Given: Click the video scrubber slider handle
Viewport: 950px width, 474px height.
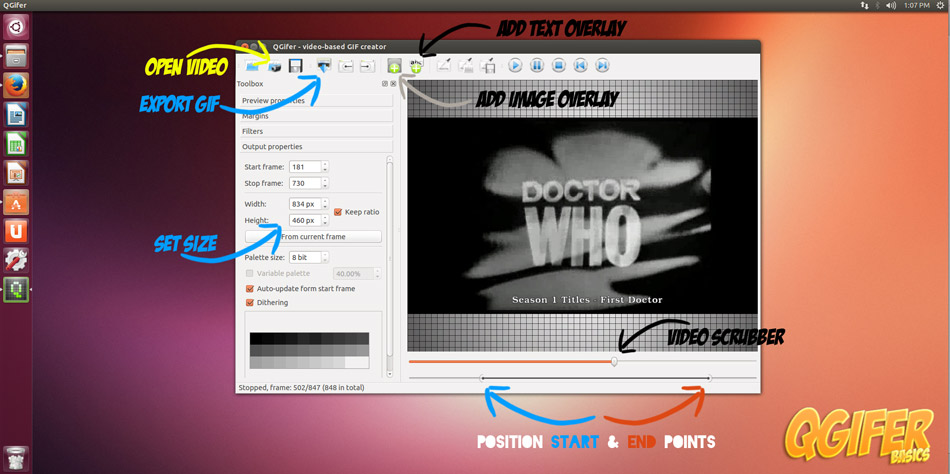Looking at the screenshot, I should pos(614,362).
